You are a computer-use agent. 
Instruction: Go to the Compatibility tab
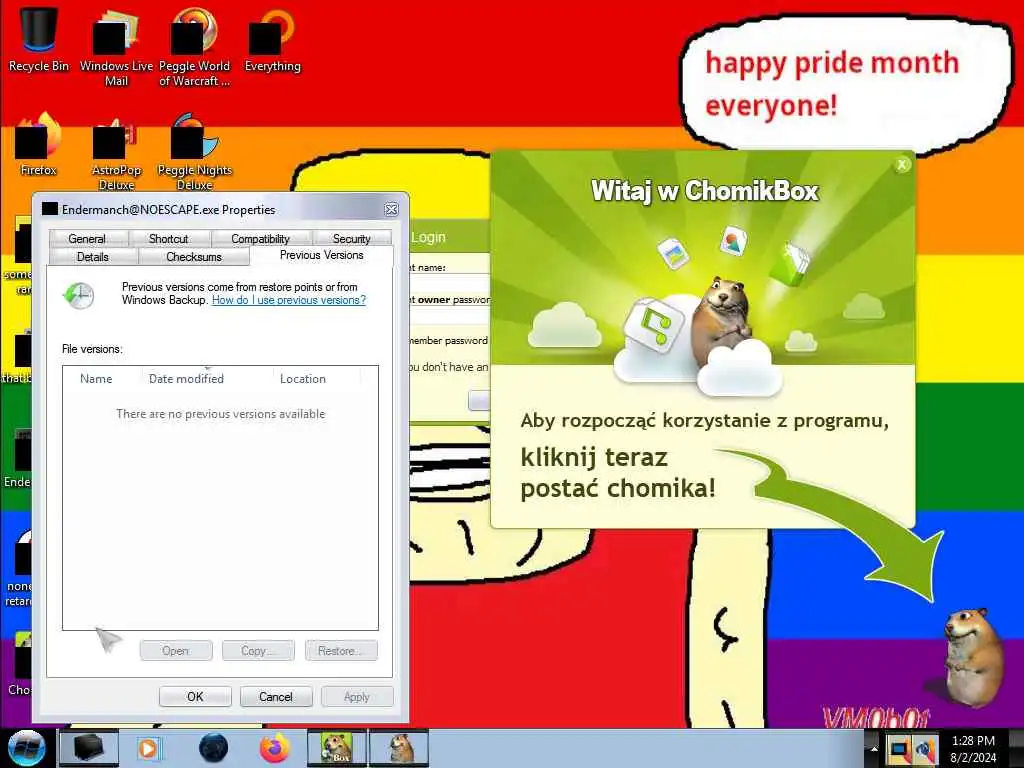(x=260, y=238)
